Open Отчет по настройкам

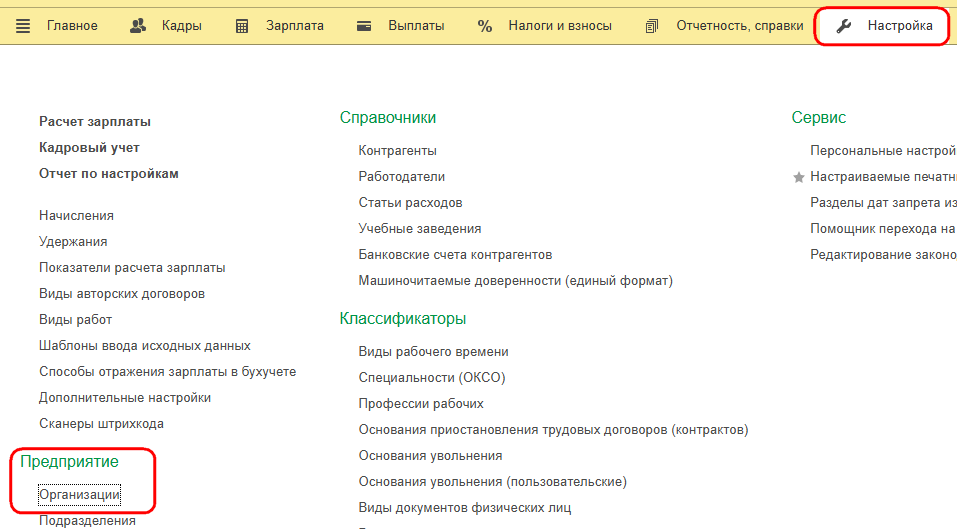(x=109, y=173)
